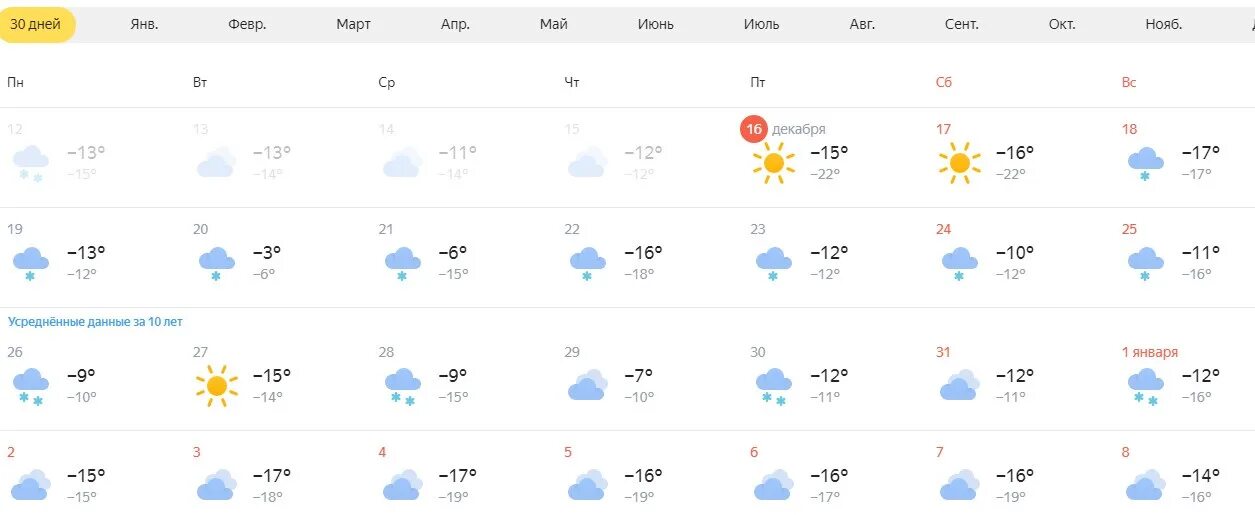Click the cloud icon for December 31
Viewport: 1255px width, 515px height.
click(x=960, y=385)
